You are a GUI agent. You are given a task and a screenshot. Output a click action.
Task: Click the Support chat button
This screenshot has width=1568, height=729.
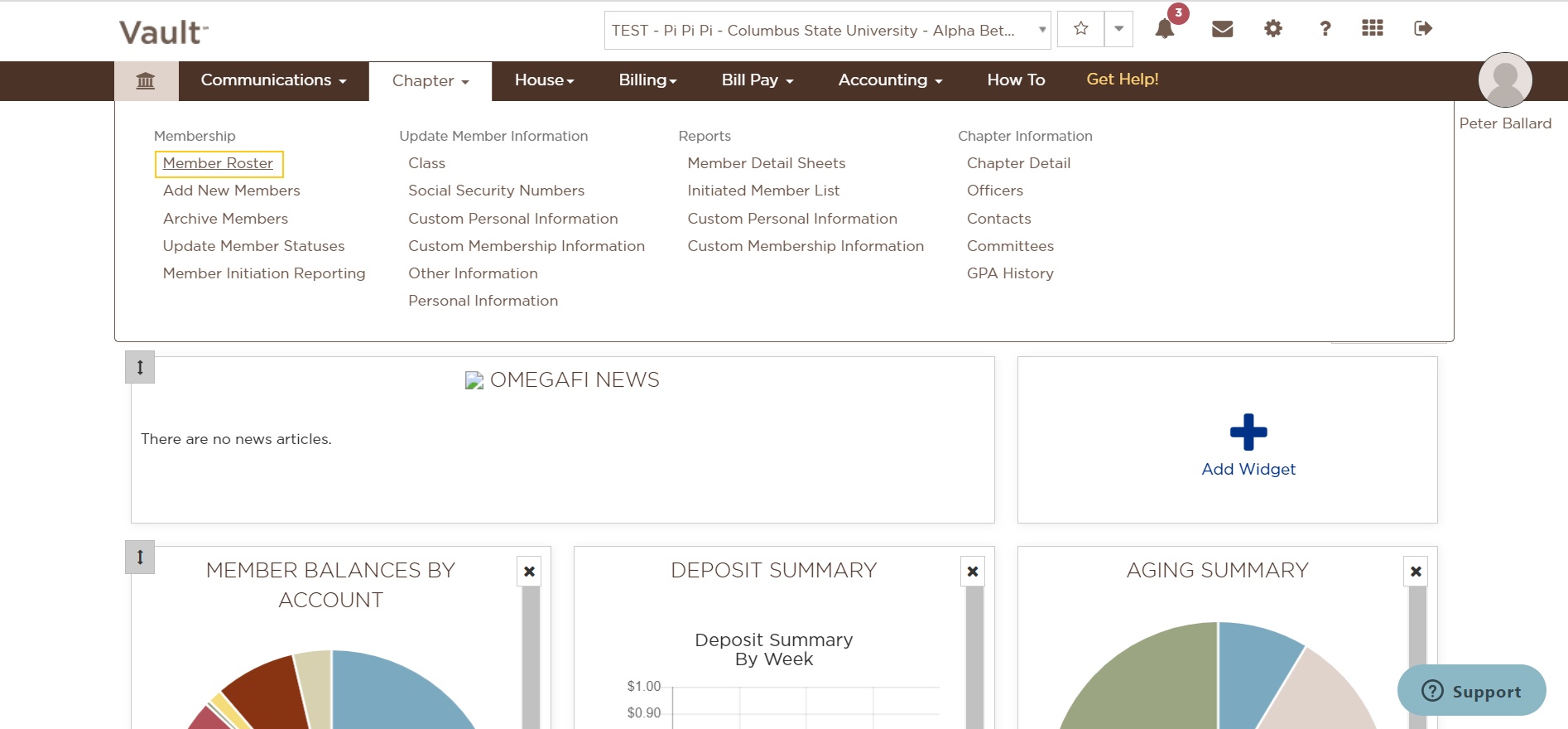coord(1471,691)
